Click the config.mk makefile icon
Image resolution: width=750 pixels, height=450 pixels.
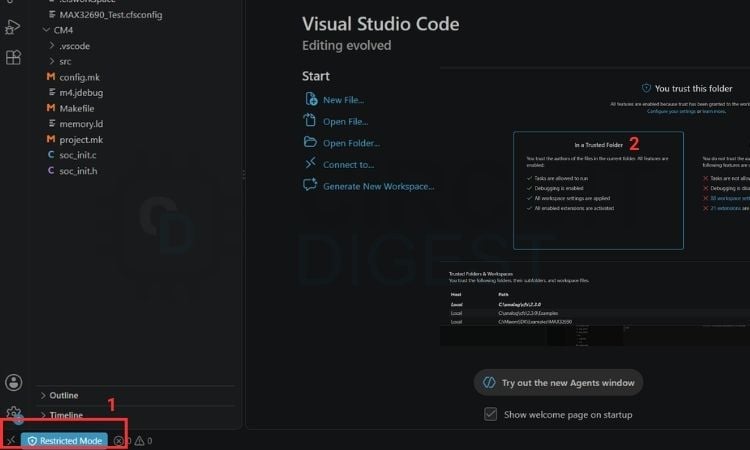point(51,77)
